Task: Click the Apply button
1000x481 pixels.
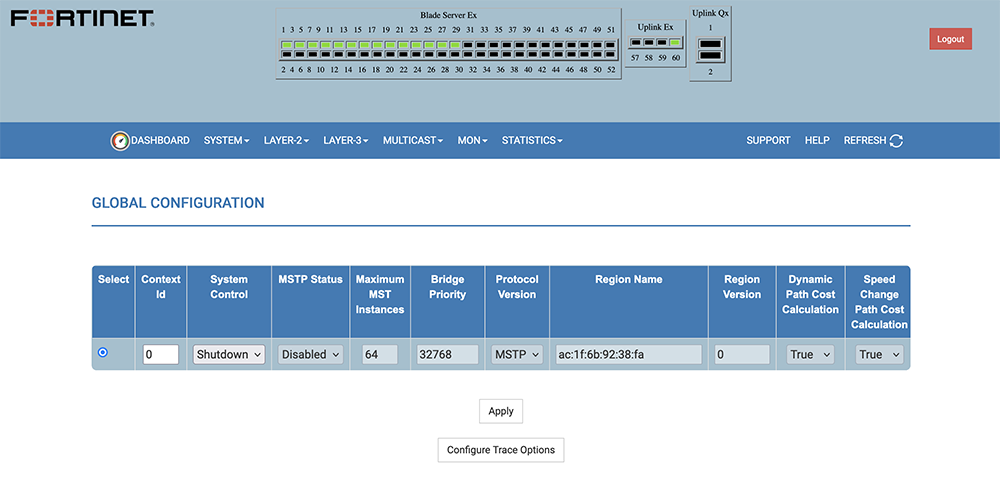Action: (501, 411)
